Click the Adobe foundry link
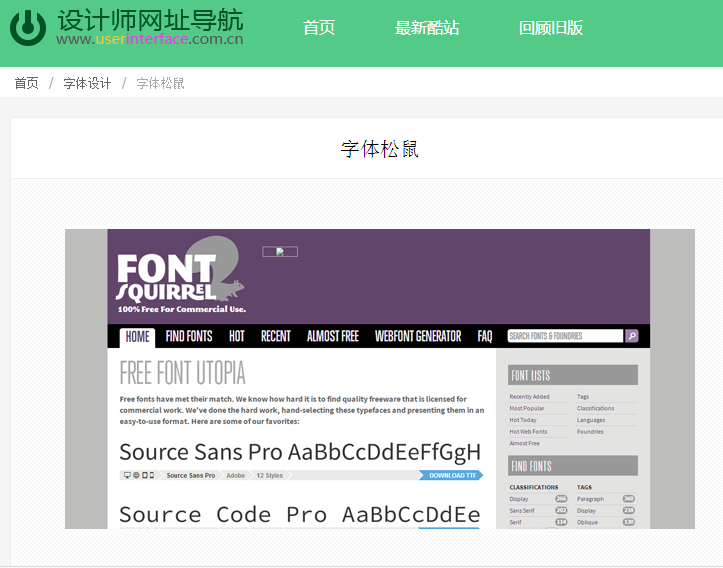Image resolution: width=723 pixels, height=568 pixels. pos(236,475)
